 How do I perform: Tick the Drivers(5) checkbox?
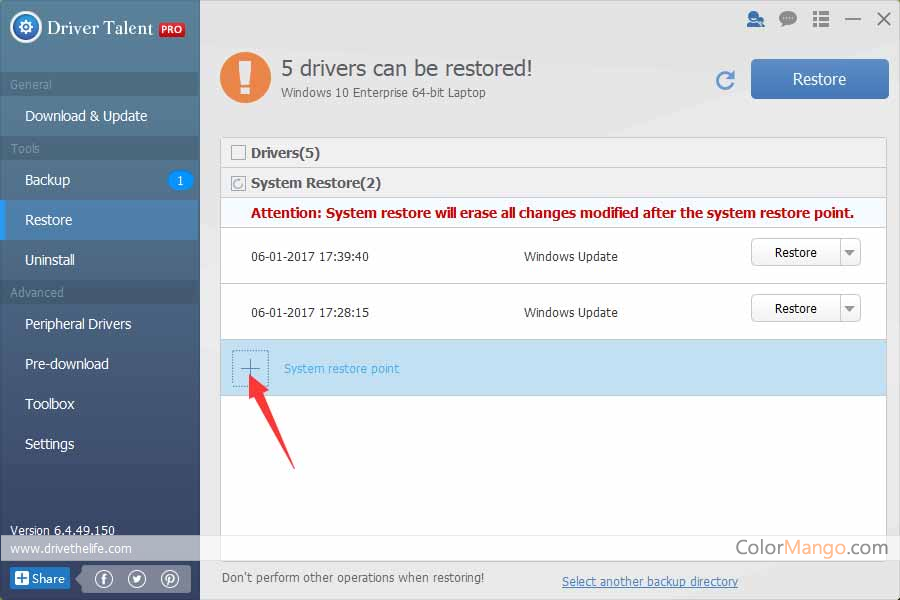click(x=238, y=153)
